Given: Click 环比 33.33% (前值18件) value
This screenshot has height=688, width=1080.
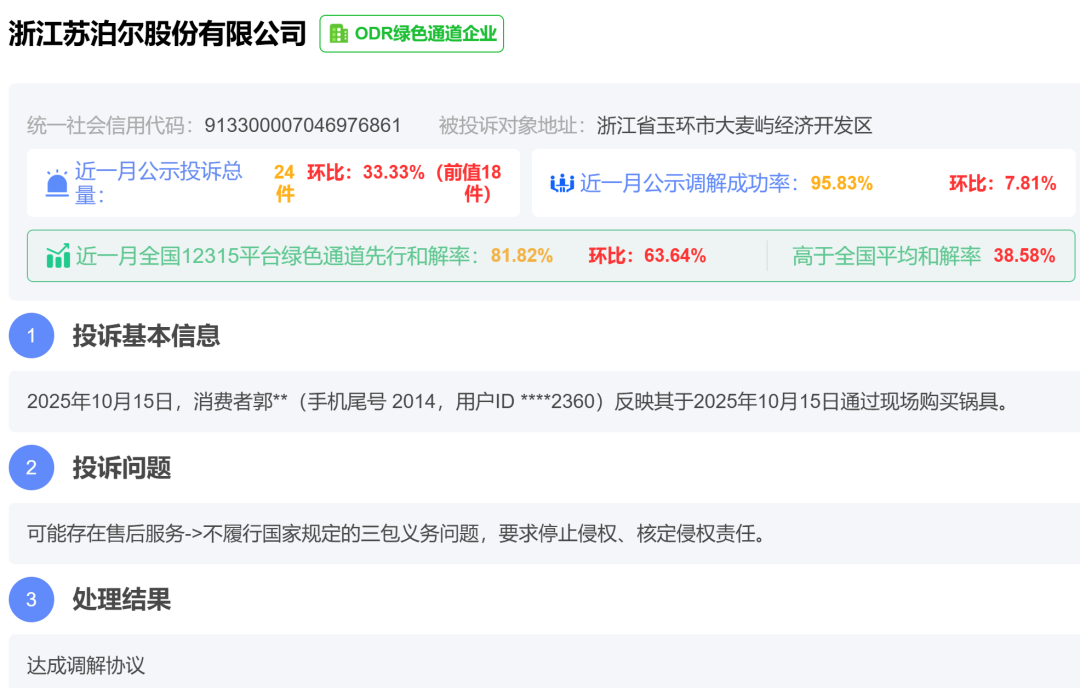Looking at the screenshot, I should [x=404, y=183].
